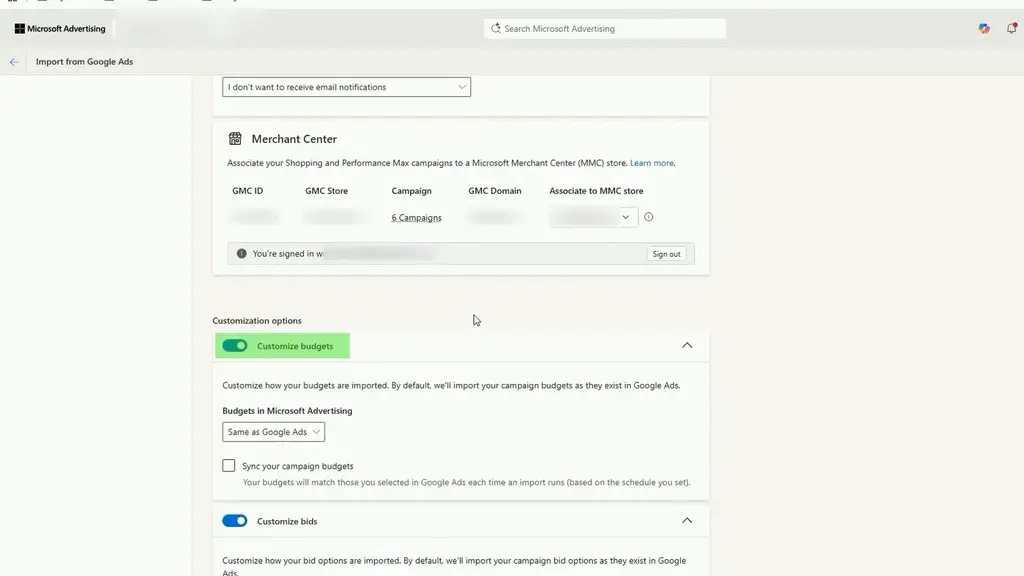This screenshot has height=576, width=1024.
Task: Open the email notifications dropdown
Action: (x=346, y=87)
